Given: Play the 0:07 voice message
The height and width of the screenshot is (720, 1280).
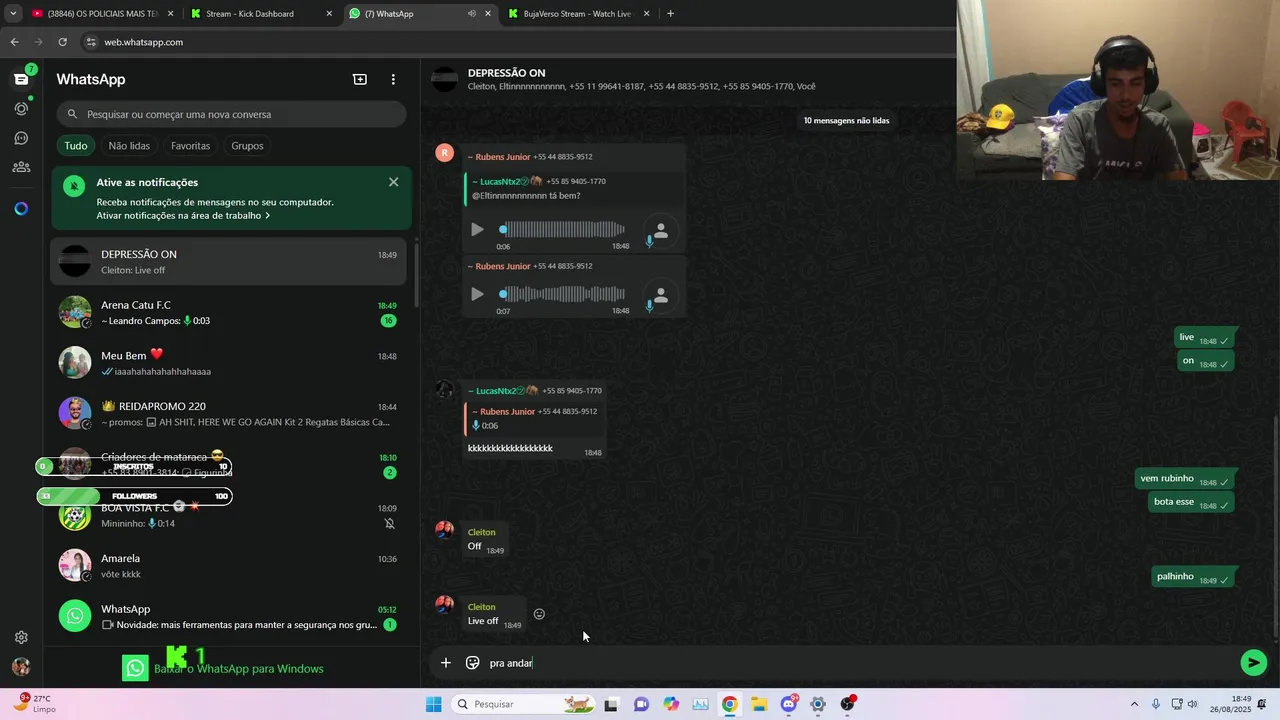Looking at the screenshot, I should (x=477, y=294).
